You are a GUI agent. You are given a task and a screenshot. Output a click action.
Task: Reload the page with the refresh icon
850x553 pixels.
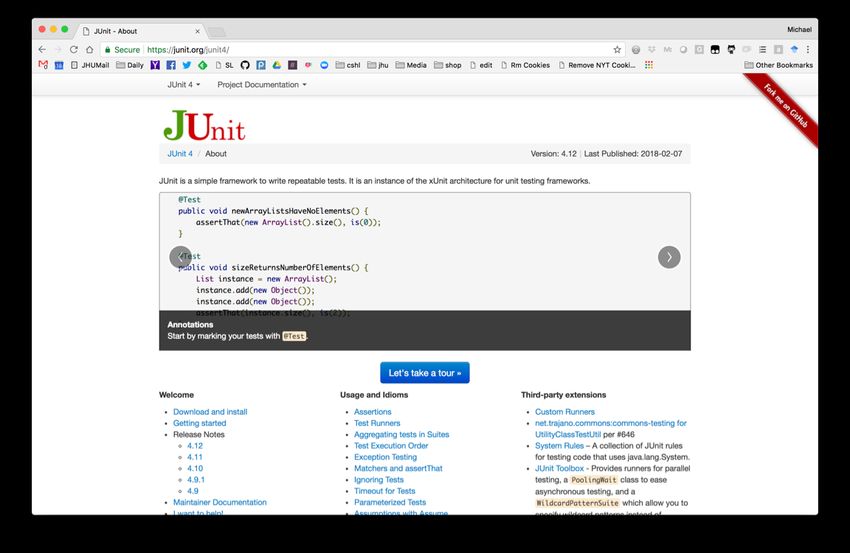(x=74, y=49)
